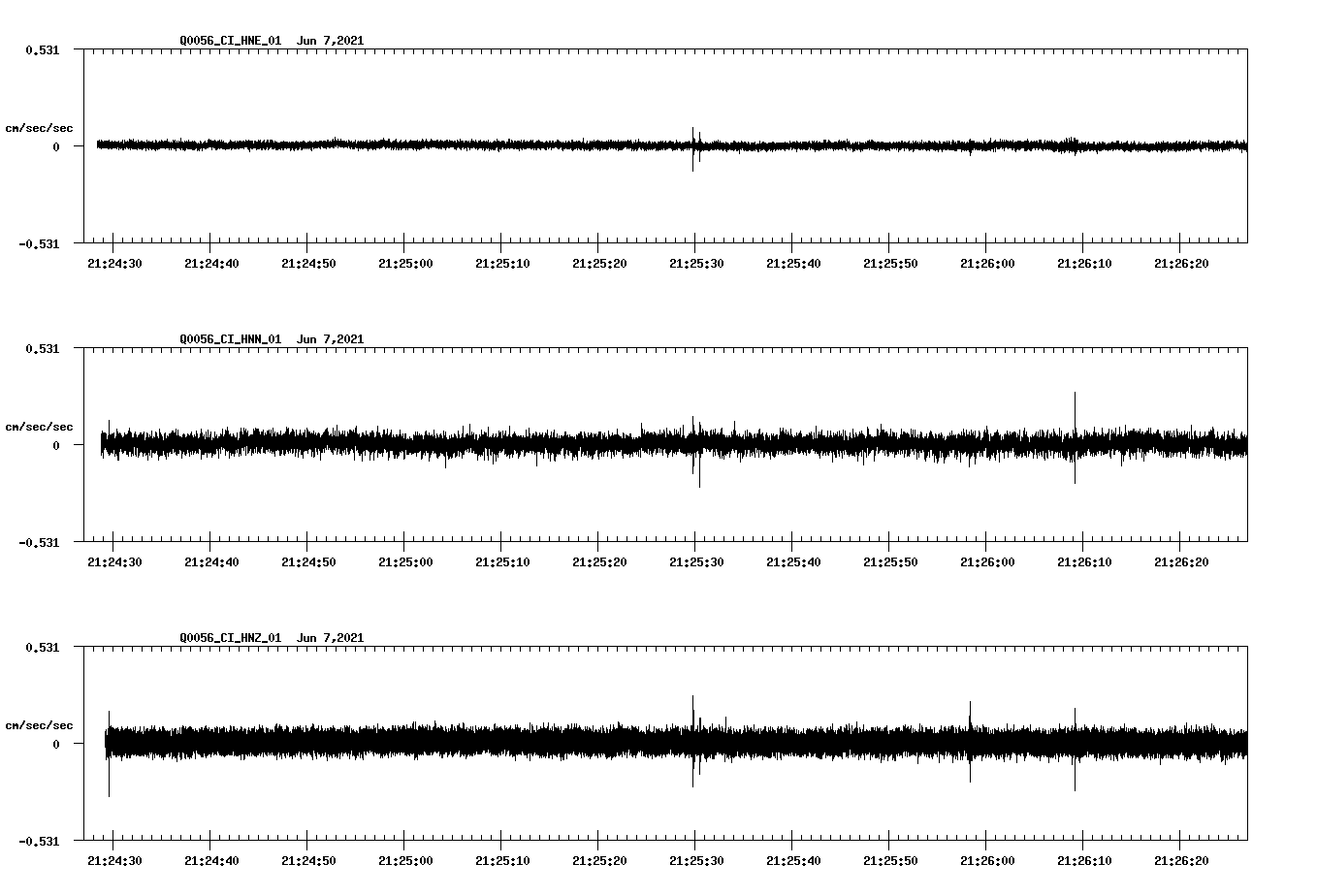This screenshot has width=1317, height=896.
Task: Select 21:25:00 time label under HNZ plot
Action: [405, 861]
